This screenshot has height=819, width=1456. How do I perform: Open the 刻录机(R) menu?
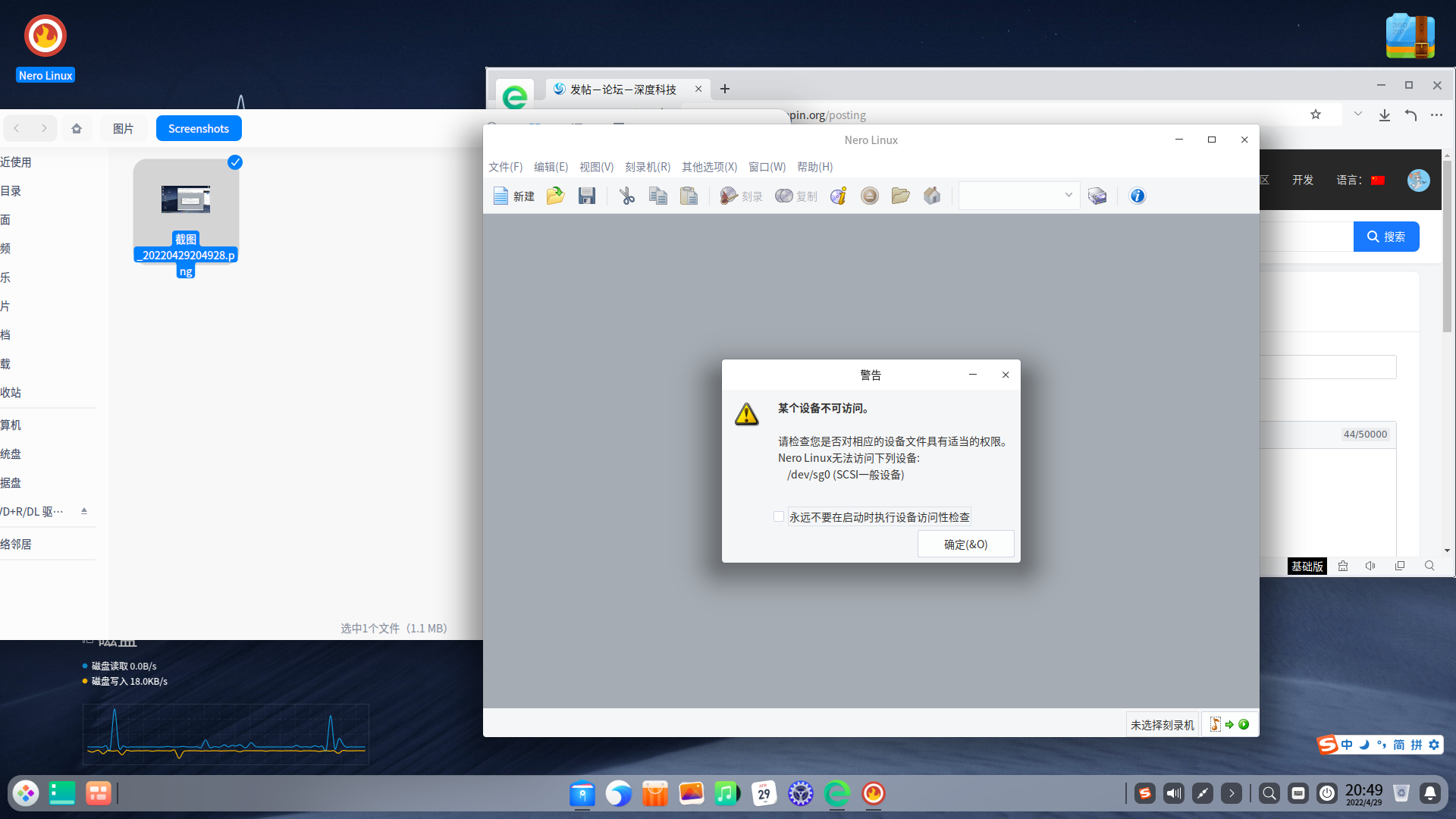click(648, 167)
